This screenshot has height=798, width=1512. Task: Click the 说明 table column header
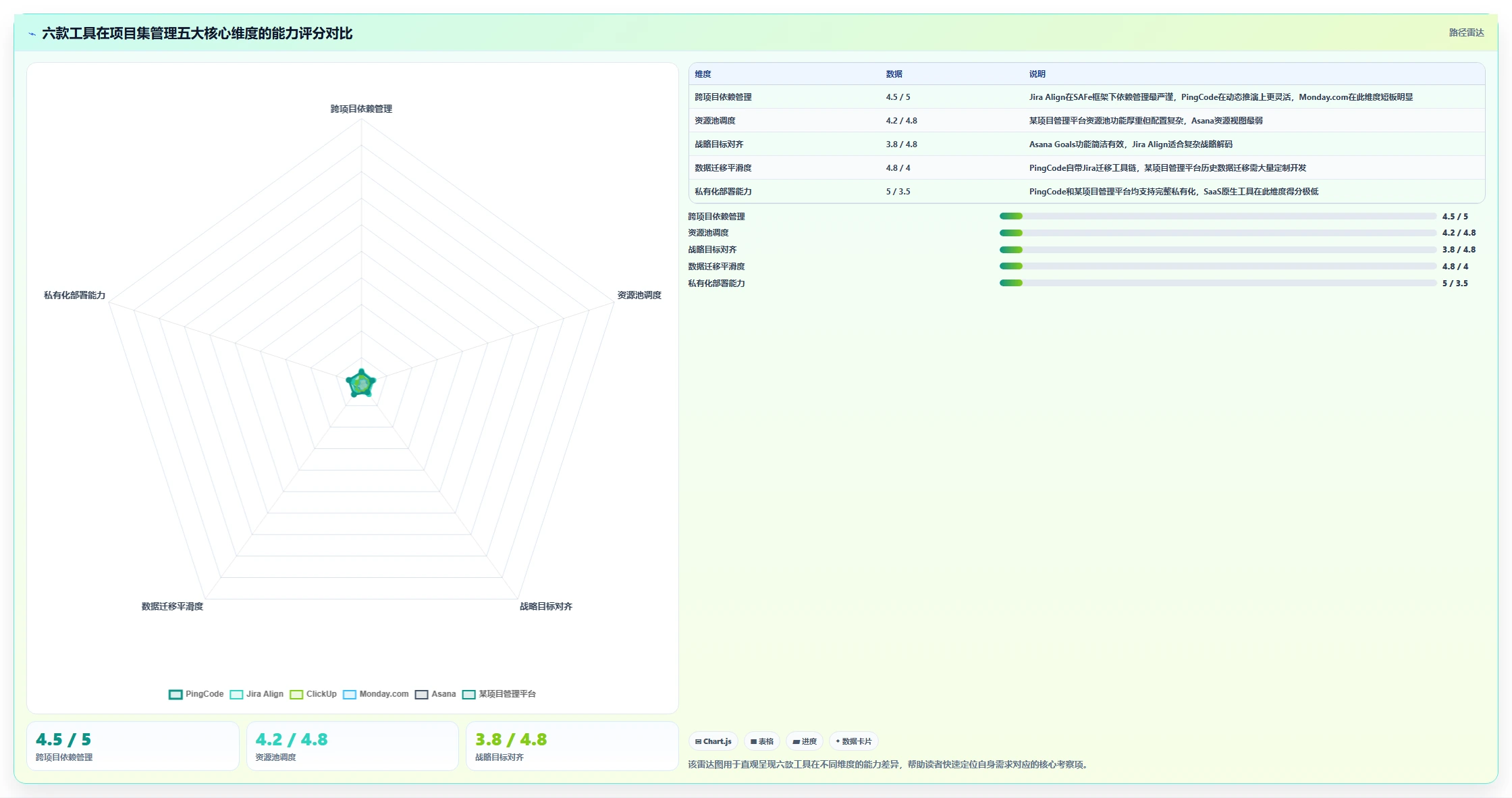(1037, 74)
